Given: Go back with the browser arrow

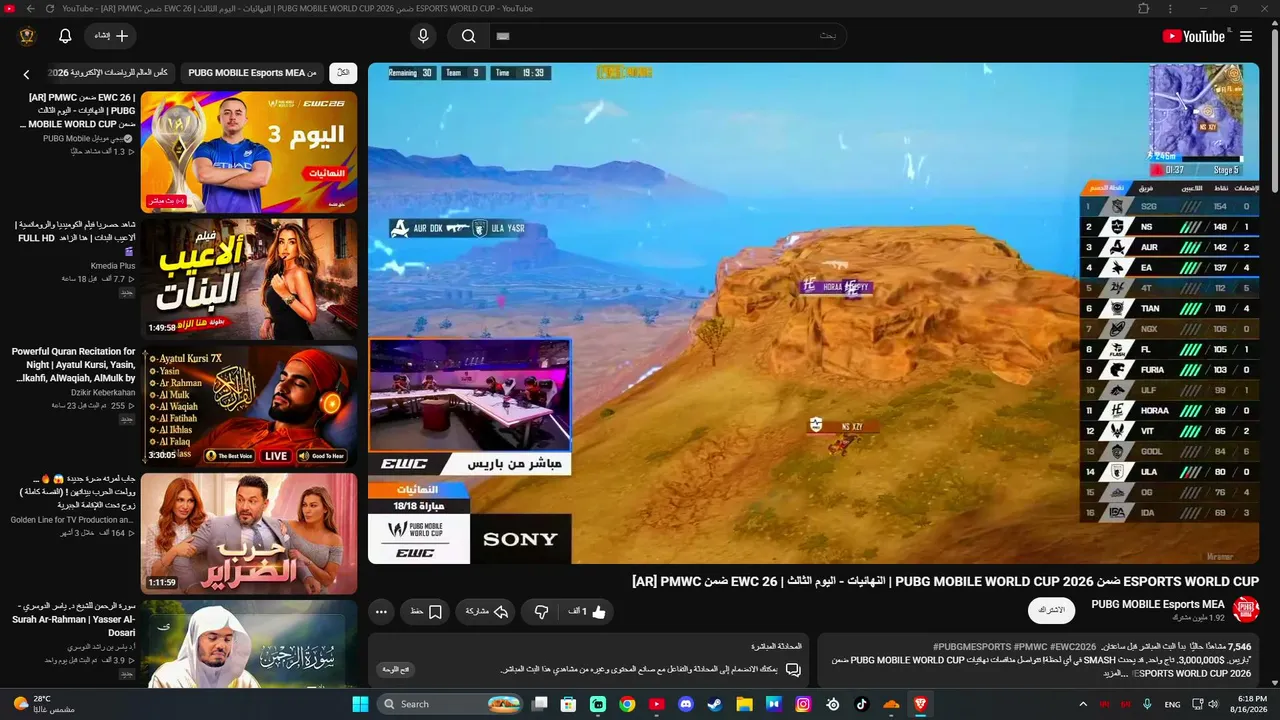Looking at the screenshot, I should [30, 8].
